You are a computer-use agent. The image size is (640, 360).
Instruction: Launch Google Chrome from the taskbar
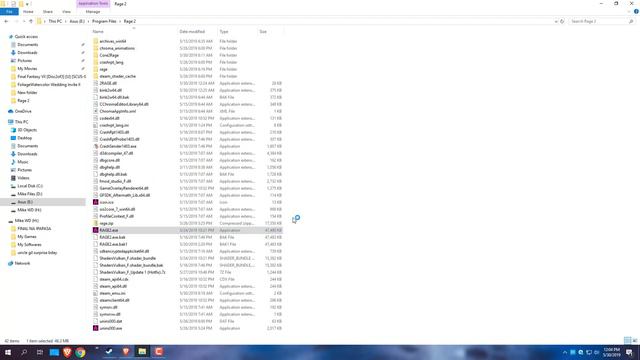(x=80, y=352)
